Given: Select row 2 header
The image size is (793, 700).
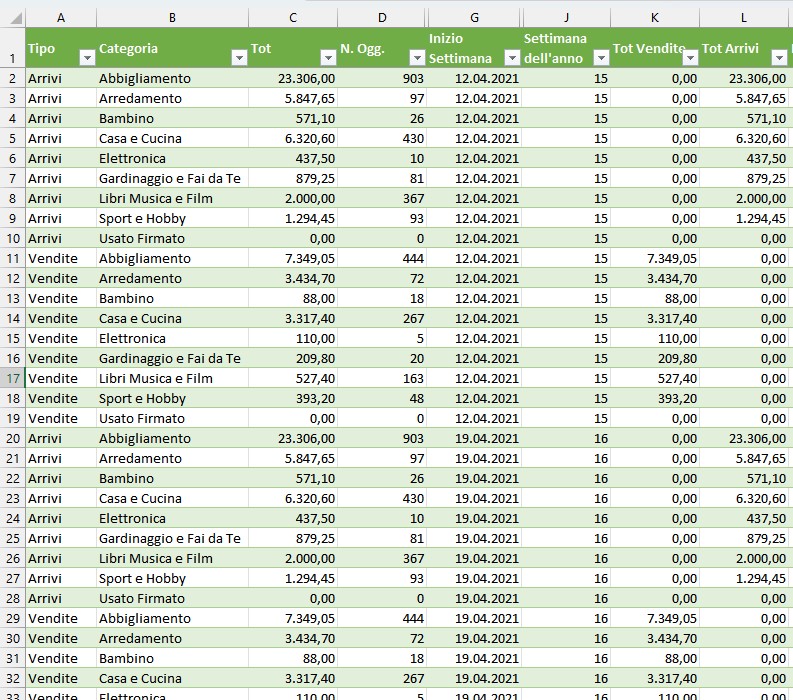Looking at the screenshot, I should pyautogui.click(x=13, y=78).
